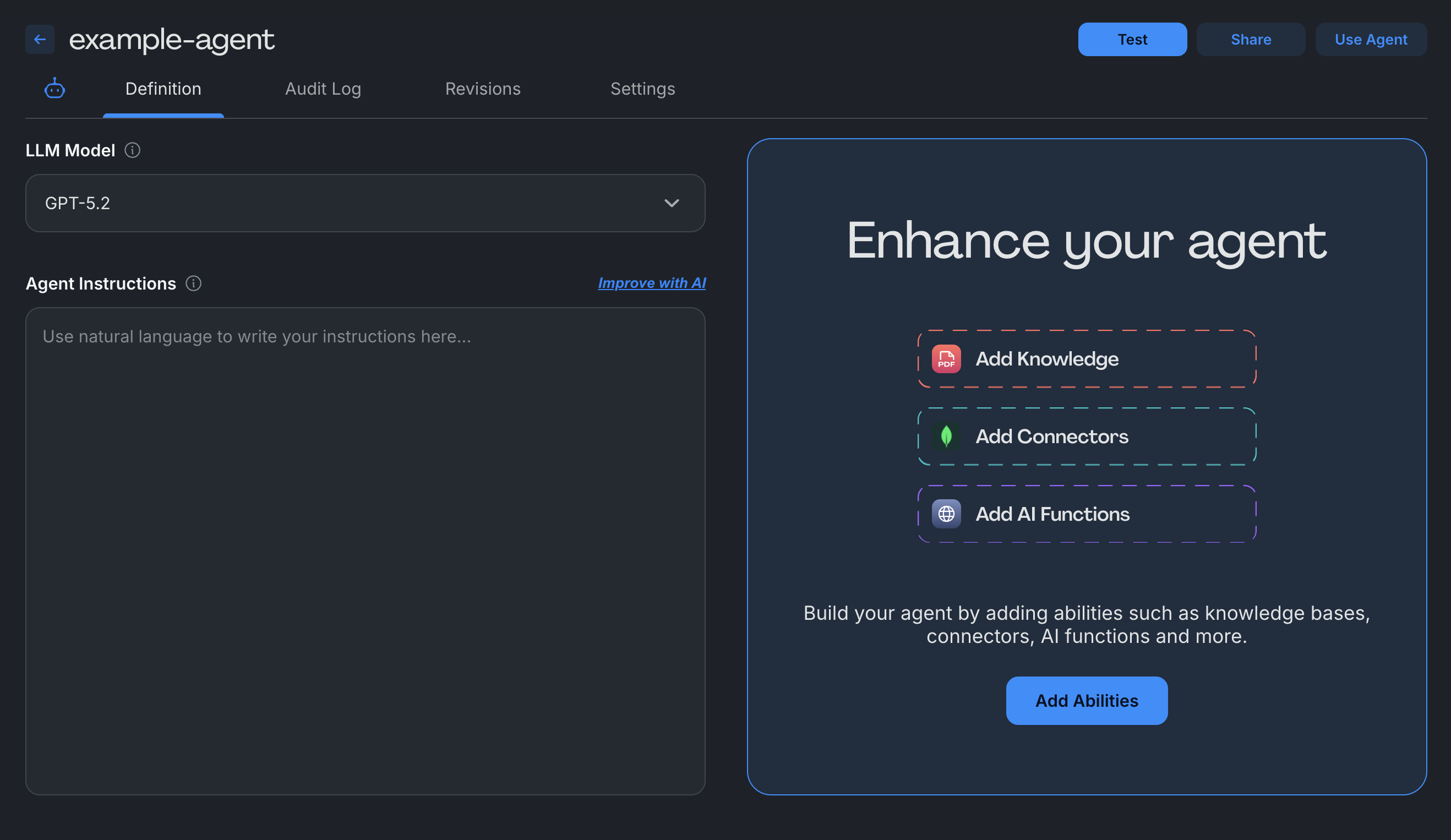Click the globe icon in Add AI Functions
Image resolution: width=1451 pixels, height=840 pixels.
(948, 514)
